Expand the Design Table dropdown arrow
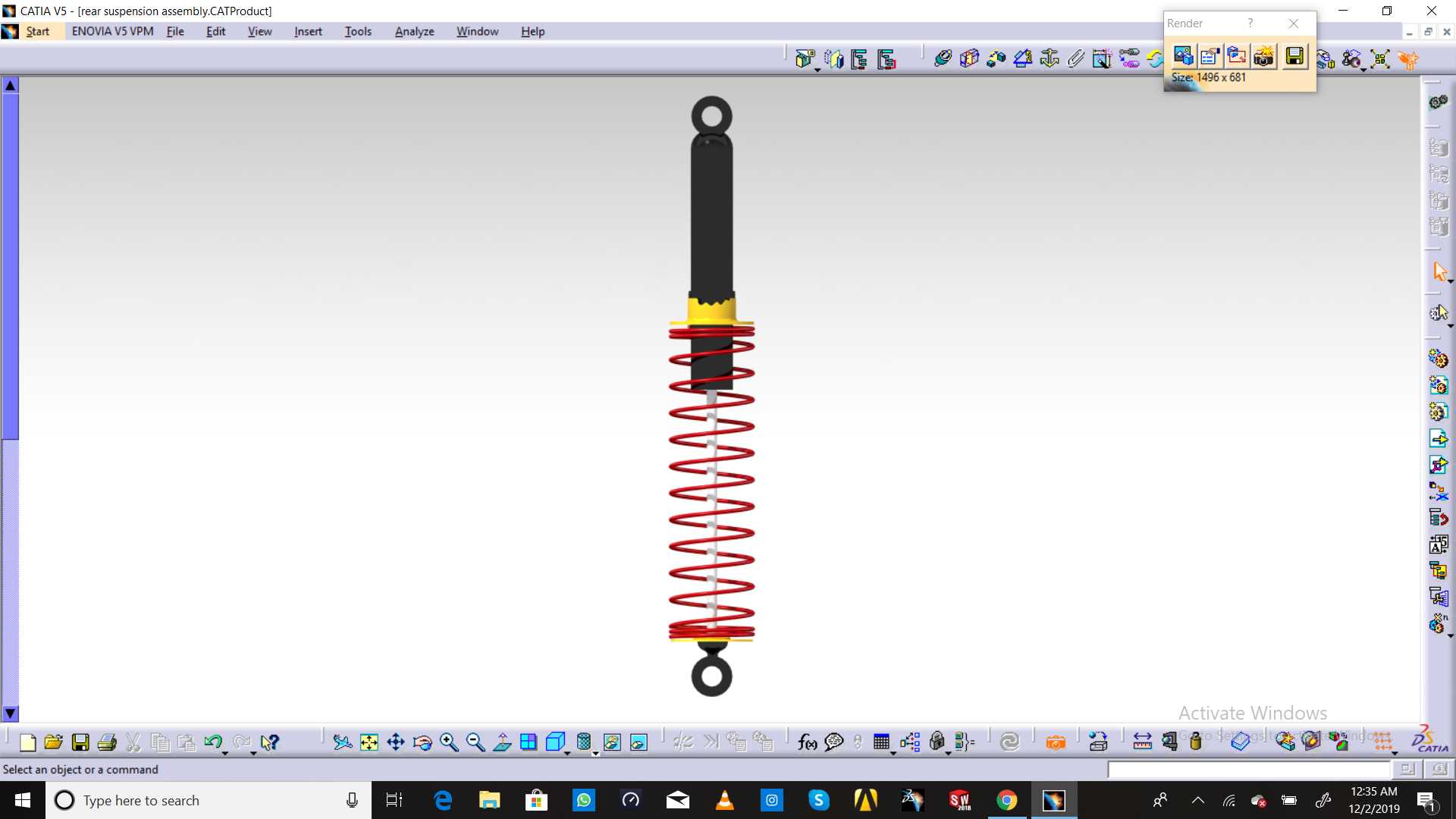Viewport: 1456px width, 819px height. [x=893, y=753]
